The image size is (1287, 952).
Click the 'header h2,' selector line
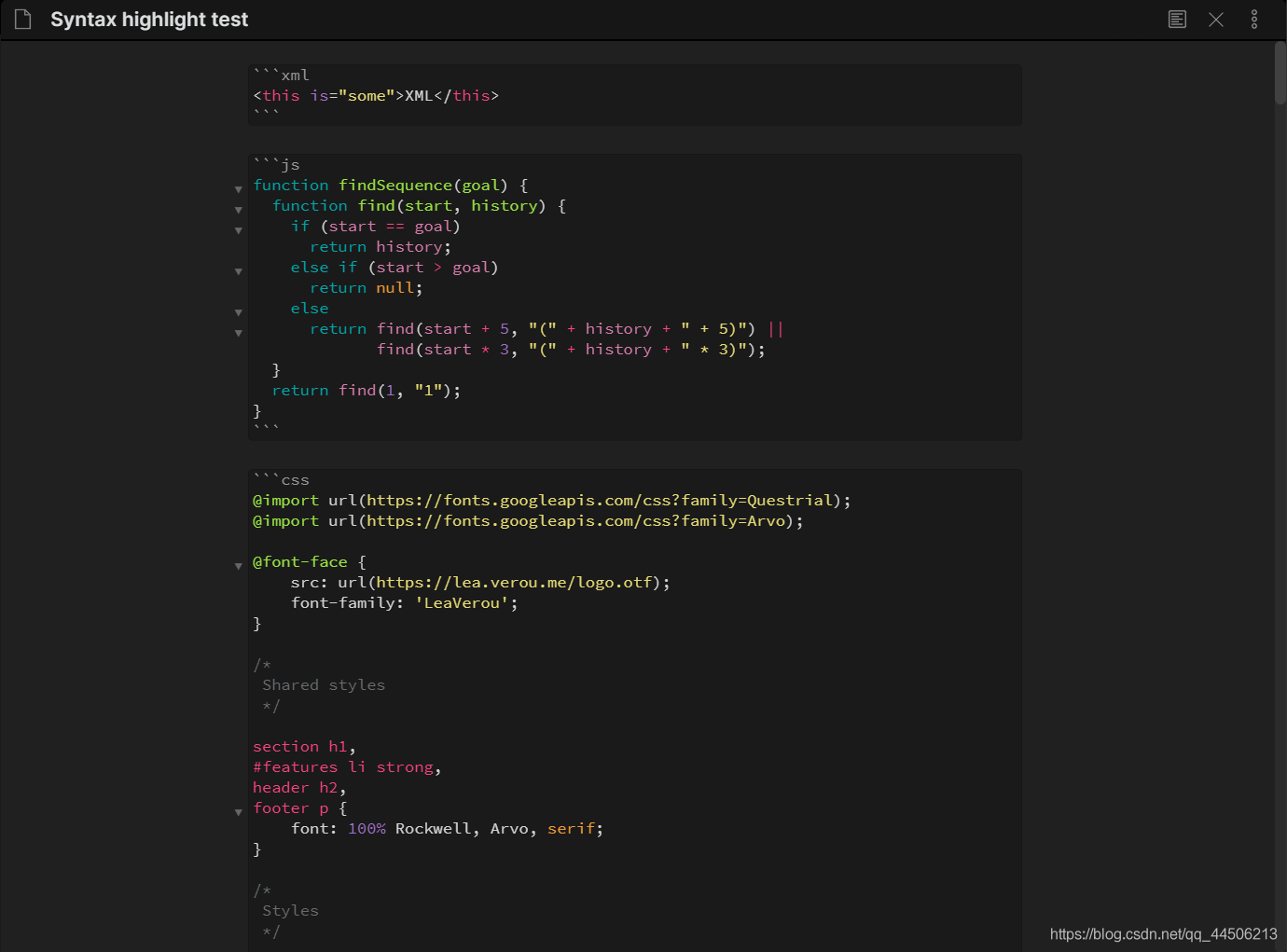point(299,788)
